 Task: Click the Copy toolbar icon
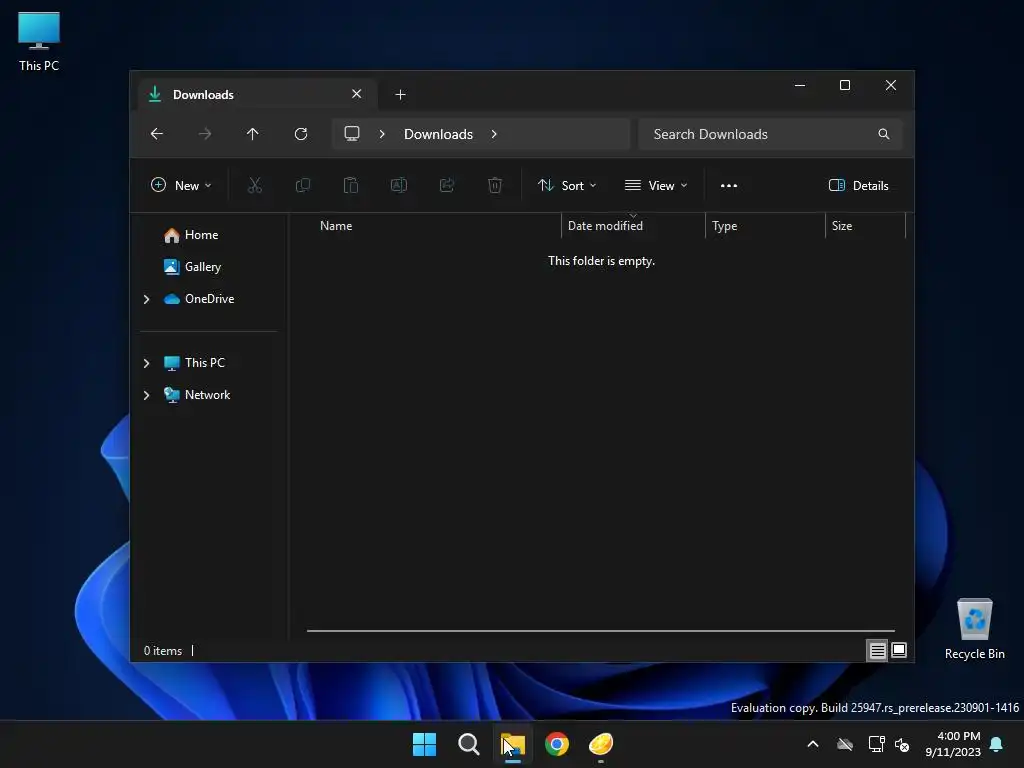[x=302, y=185]
